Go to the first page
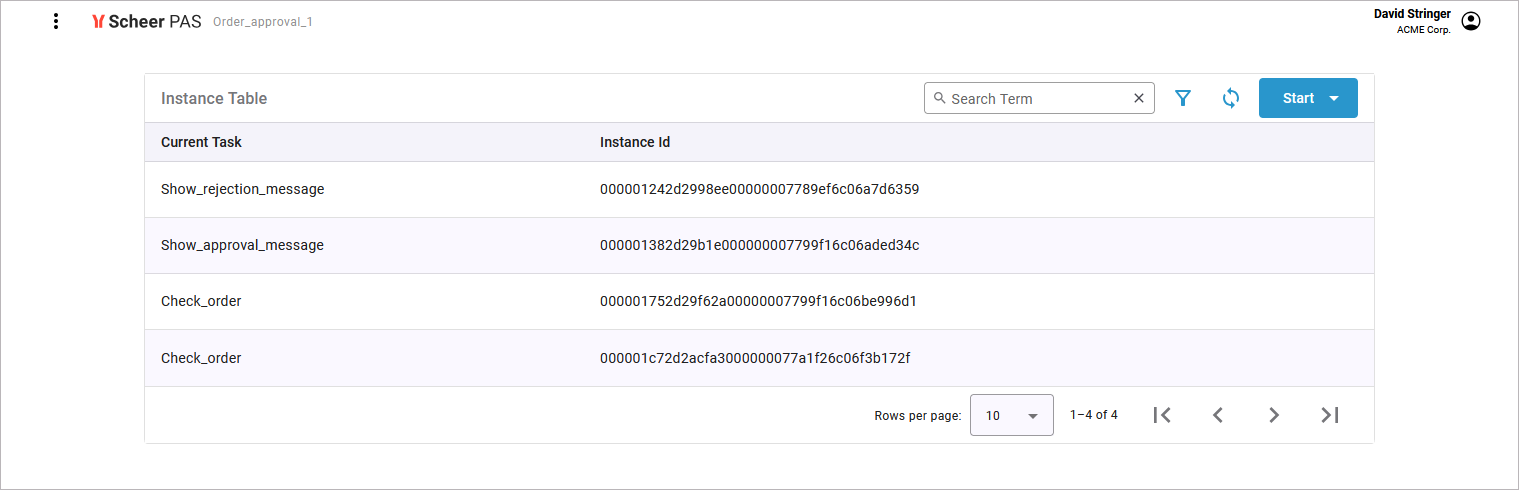This screenshot has height=490, width=1519. [1162, 415]
